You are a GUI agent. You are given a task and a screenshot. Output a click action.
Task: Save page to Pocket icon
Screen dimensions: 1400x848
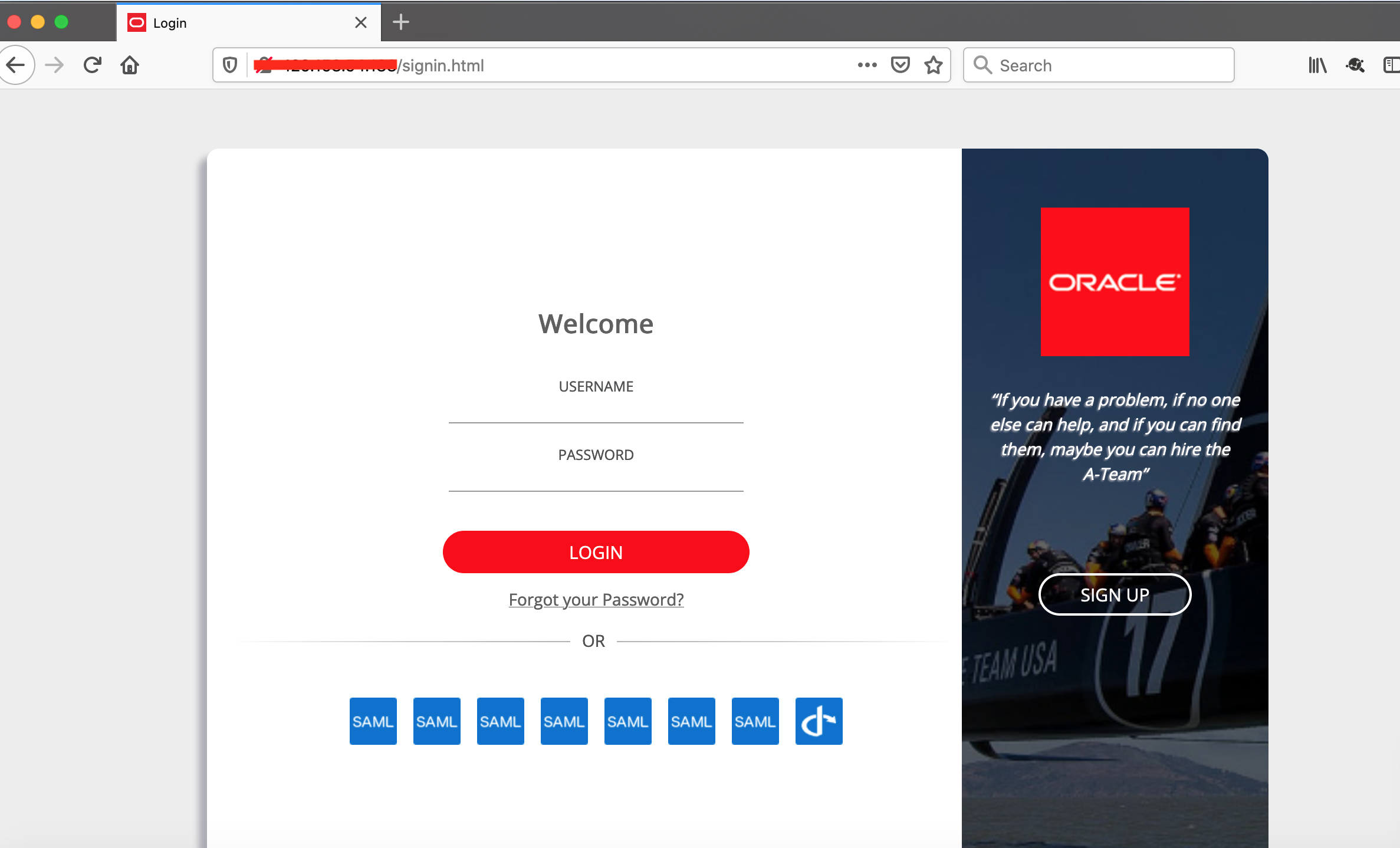click(x=900, y=65)
